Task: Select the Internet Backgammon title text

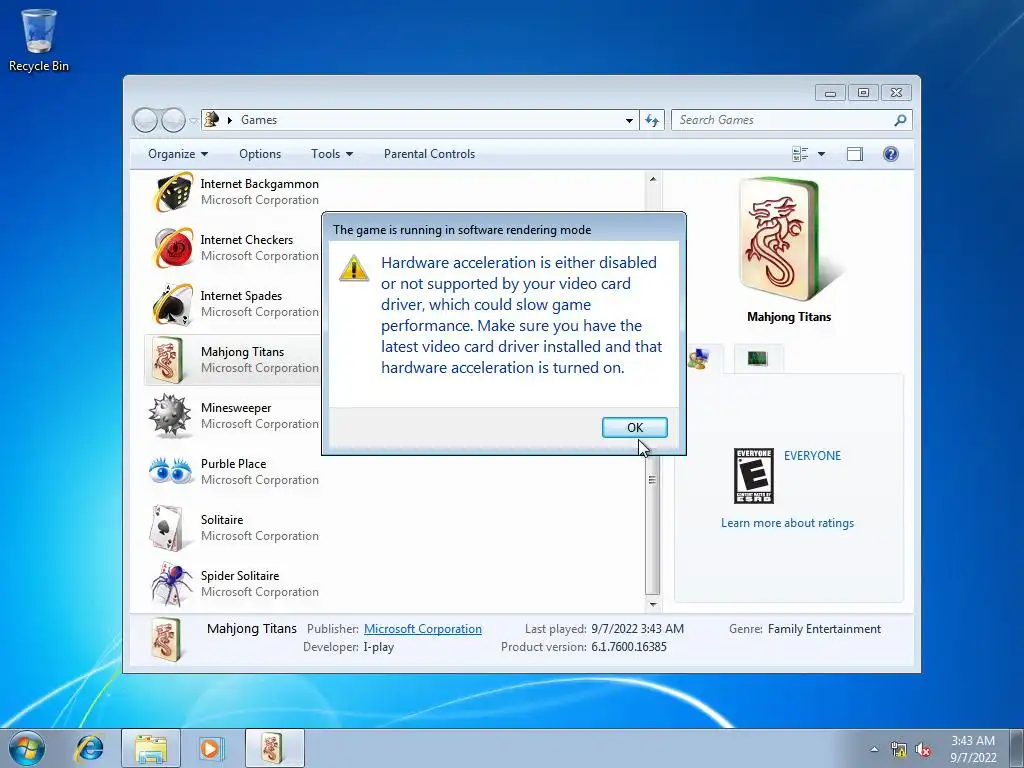Action: 259,184
